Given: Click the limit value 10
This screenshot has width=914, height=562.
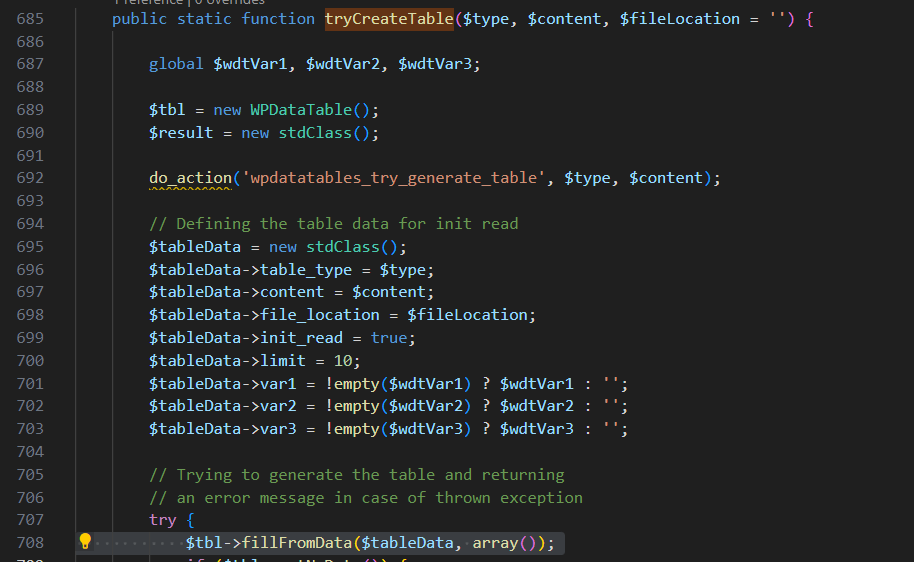Looking at the screenshot, I should point(342,361).
